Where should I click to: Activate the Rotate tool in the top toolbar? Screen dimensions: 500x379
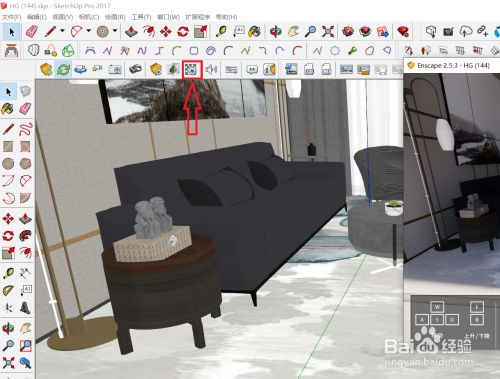point(183,32)
